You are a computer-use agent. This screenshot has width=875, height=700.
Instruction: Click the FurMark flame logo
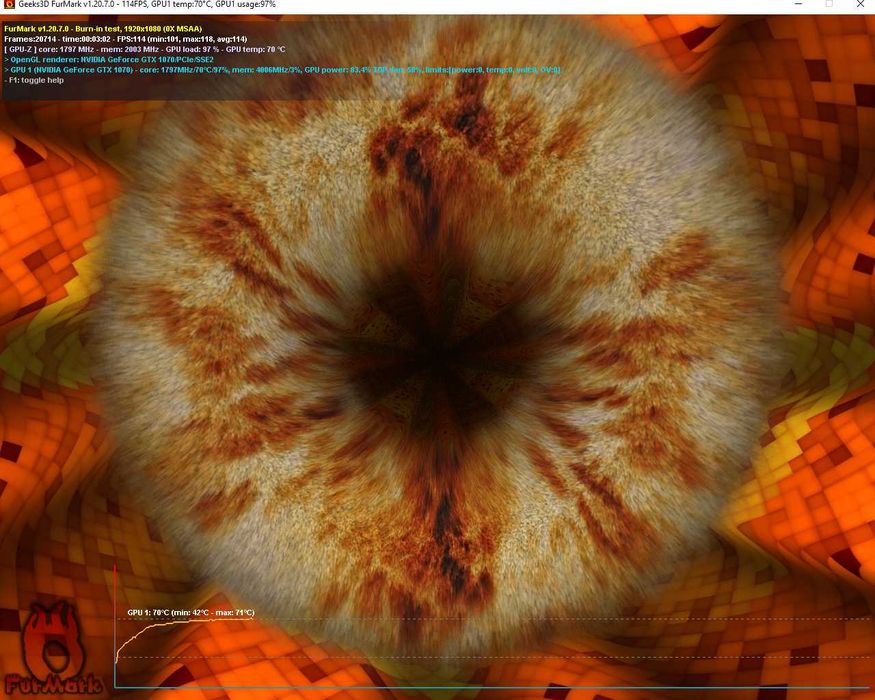(54, 648)
